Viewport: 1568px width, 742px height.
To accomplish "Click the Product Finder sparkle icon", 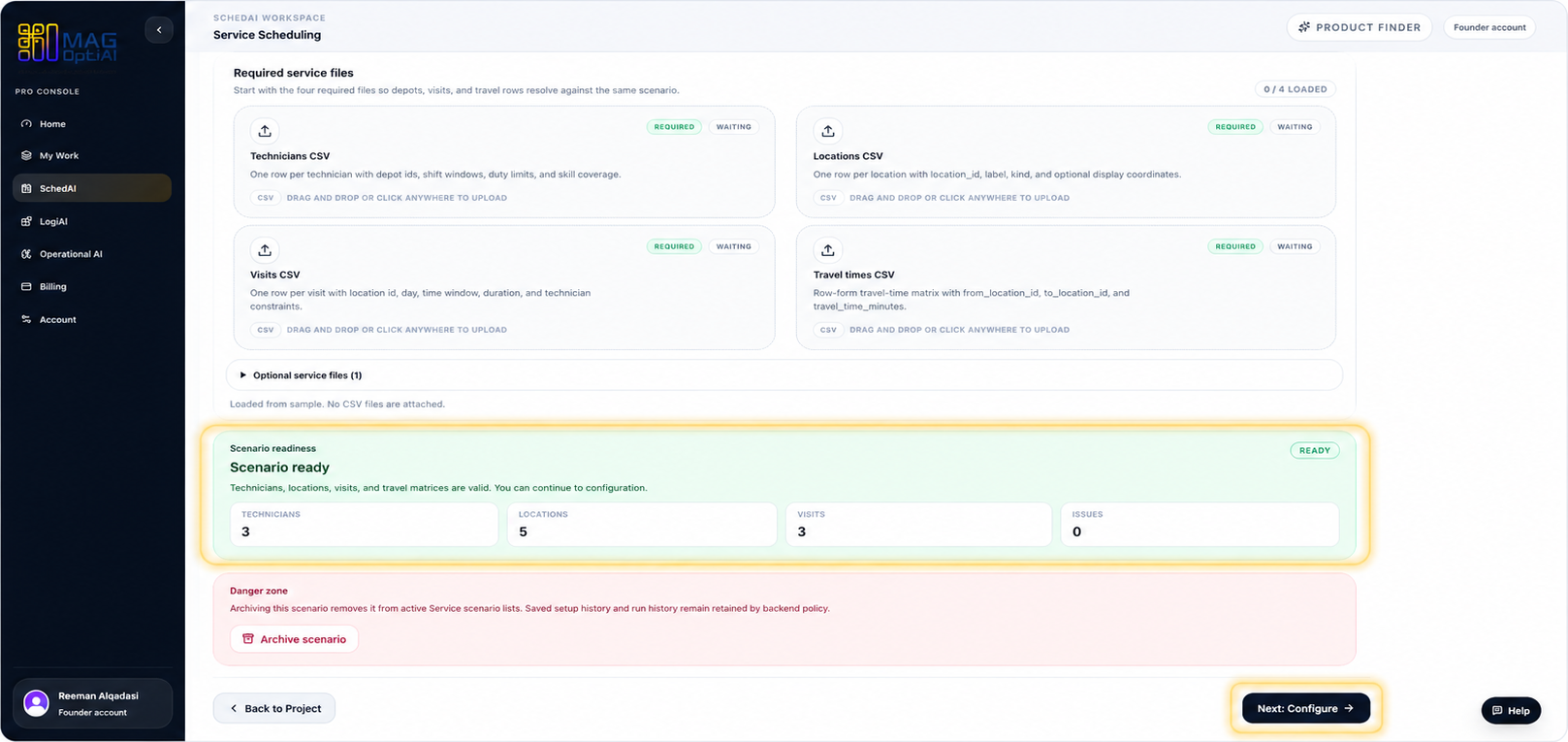I will 1304,27.
